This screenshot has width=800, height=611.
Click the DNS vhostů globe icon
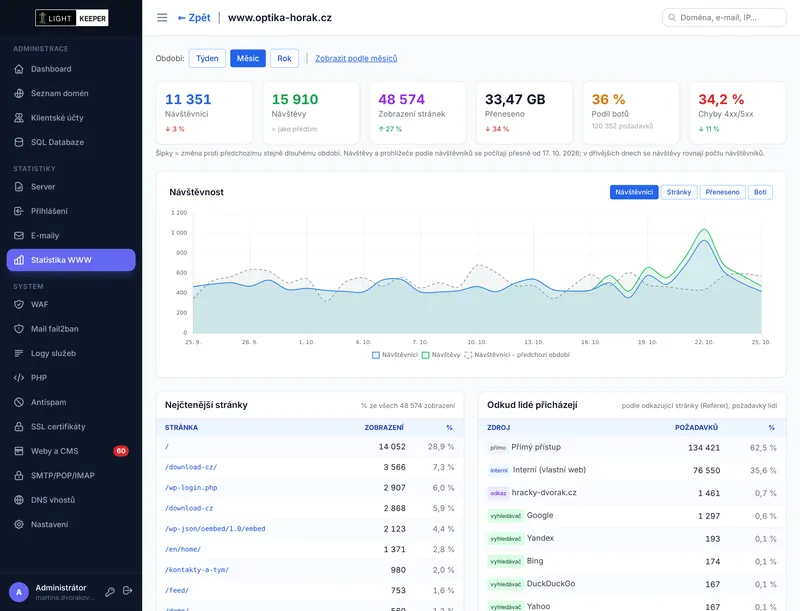19,500
